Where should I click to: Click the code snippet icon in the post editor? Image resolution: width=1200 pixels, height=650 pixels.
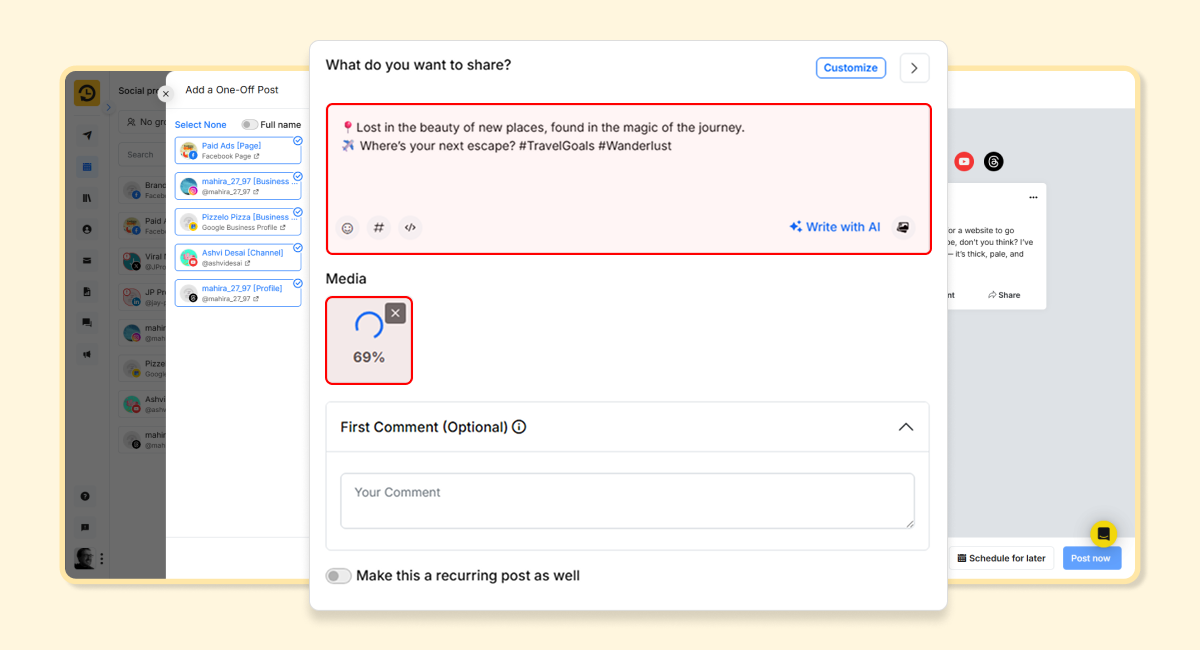click(410, 228)
